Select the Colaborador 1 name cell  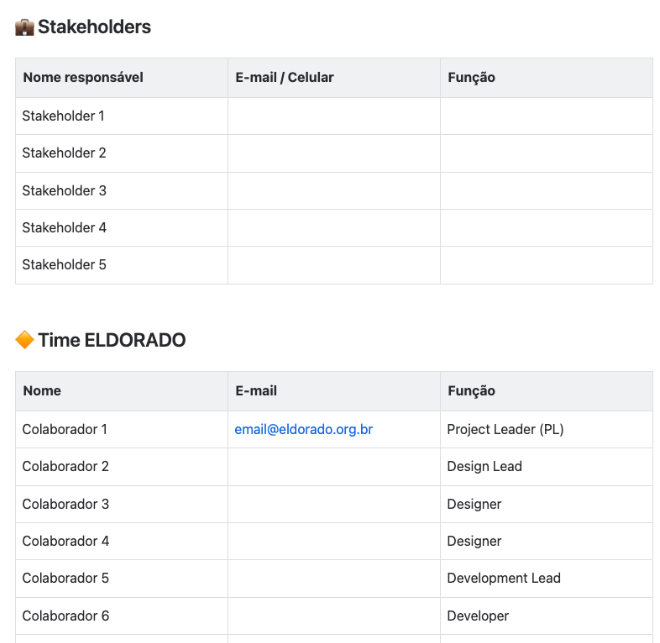point(122,429)
